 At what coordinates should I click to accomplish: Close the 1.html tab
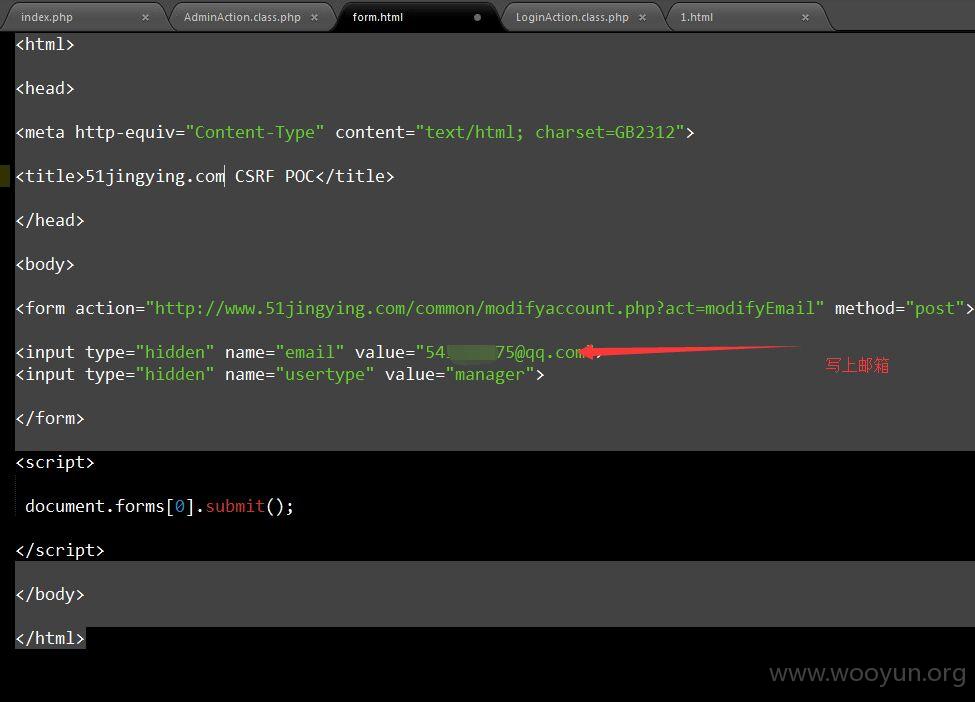tap(805, 17)
